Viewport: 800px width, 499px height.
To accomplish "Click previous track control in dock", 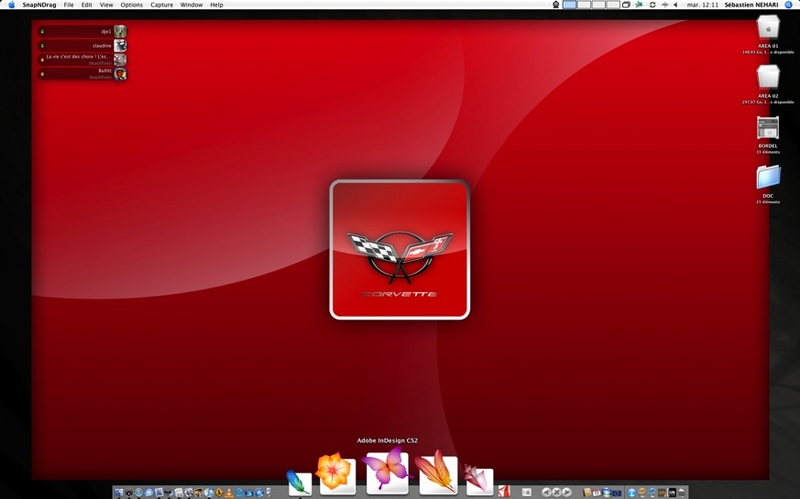I will point(546,492).
